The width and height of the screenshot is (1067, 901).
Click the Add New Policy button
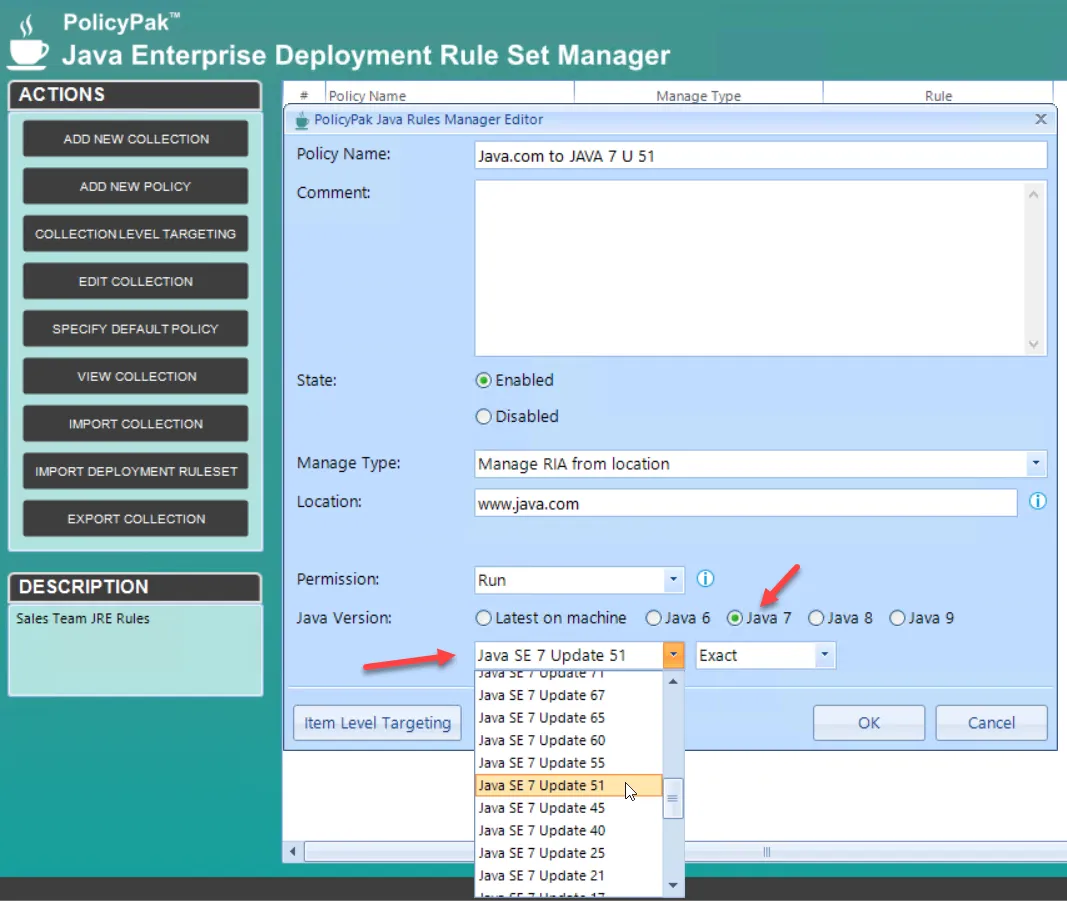tap(135, 186)
